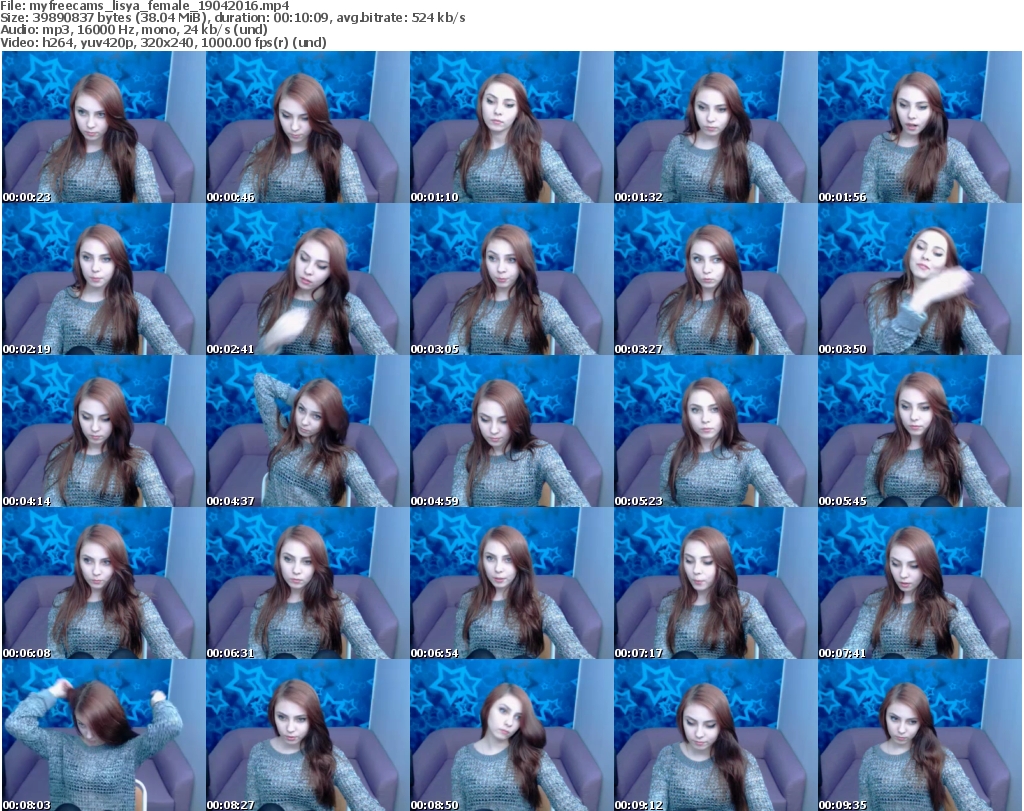1024x811 pixels.
Task: Select the 00:04:37 preview frame
Action: (308, 431)
